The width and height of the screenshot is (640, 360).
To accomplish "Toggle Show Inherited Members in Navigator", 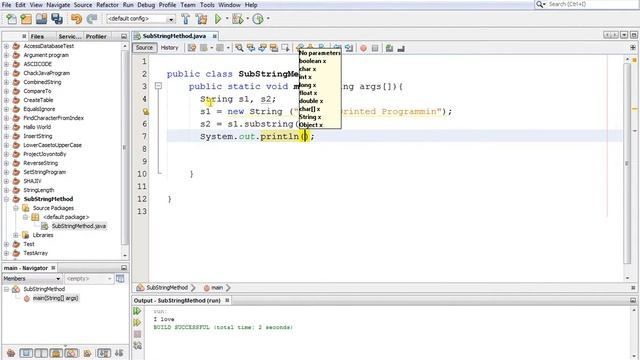I will click(x=11, y=353).
